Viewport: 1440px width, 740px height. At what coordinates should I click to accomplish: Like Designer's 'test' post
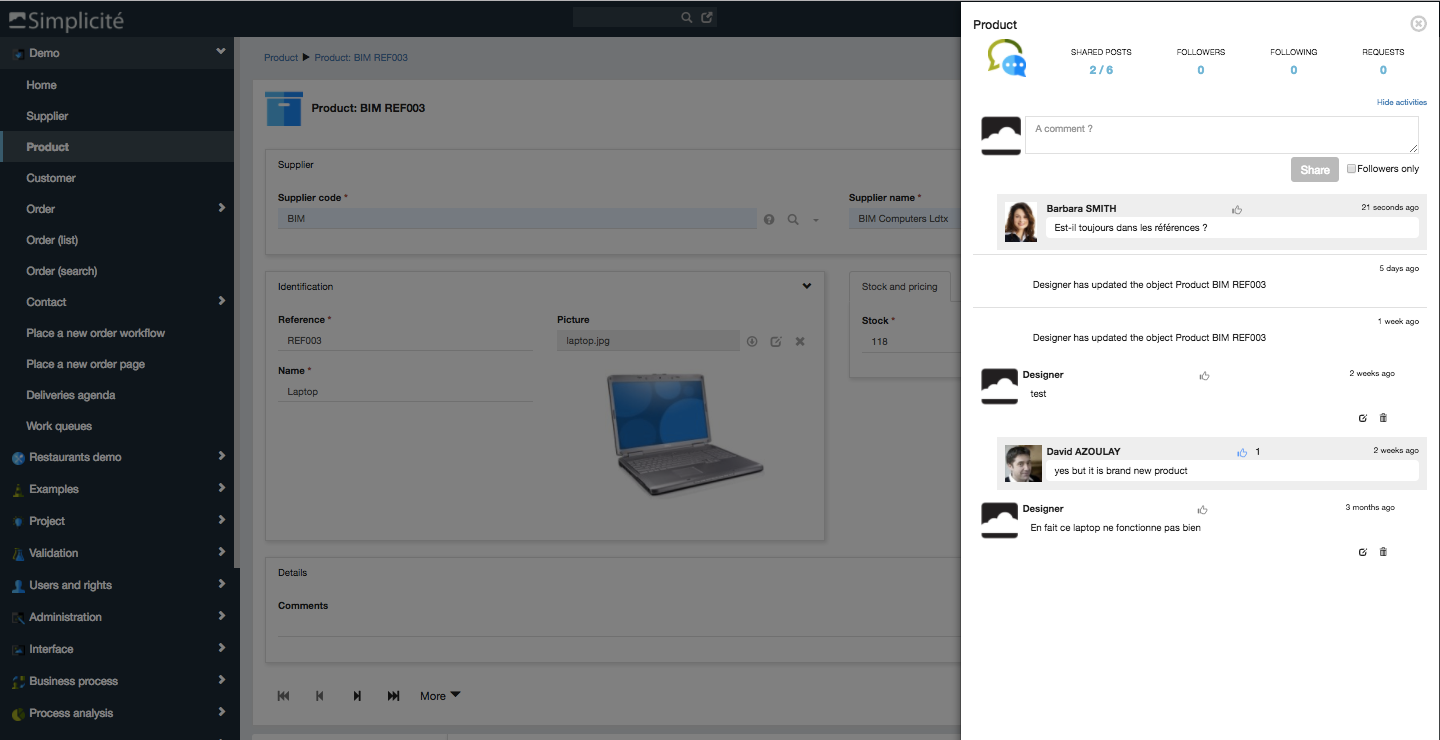(x=1204, y=376)
